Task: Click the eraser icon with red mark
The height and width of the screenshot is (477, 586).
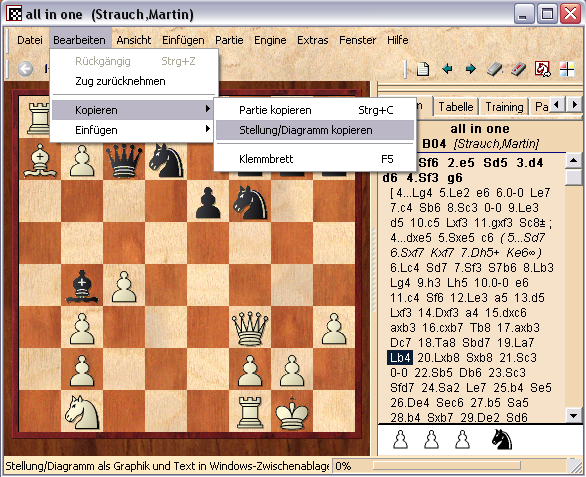Action: pyautogui.click(x=518, y=69)
